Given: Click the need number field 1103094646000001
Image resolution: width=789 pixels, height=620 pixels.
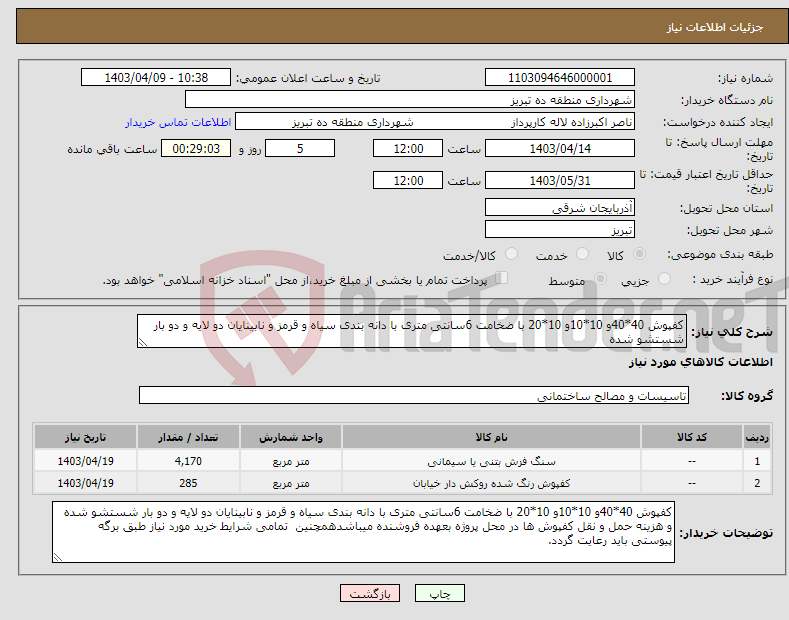Looking at the screenshot, I should point(560,78).
